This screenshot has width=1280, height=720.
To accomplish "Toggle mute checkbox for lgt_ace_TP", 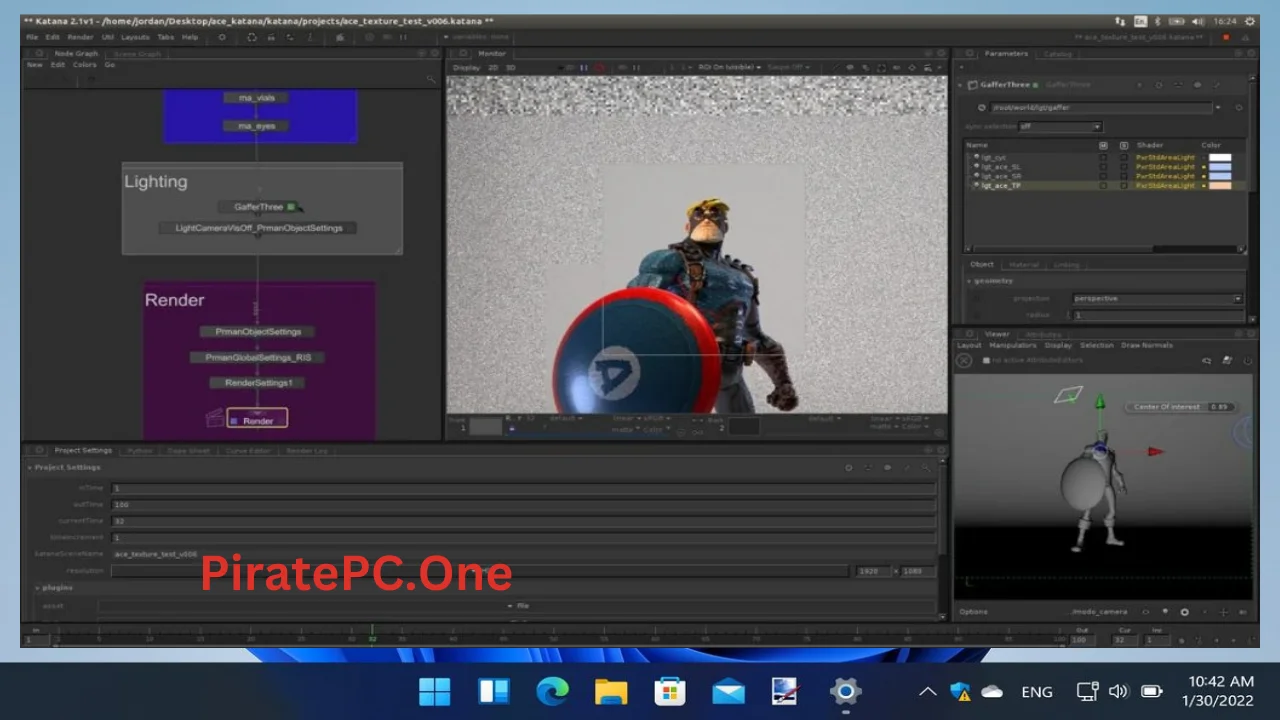I will [x=1103, y=186].
